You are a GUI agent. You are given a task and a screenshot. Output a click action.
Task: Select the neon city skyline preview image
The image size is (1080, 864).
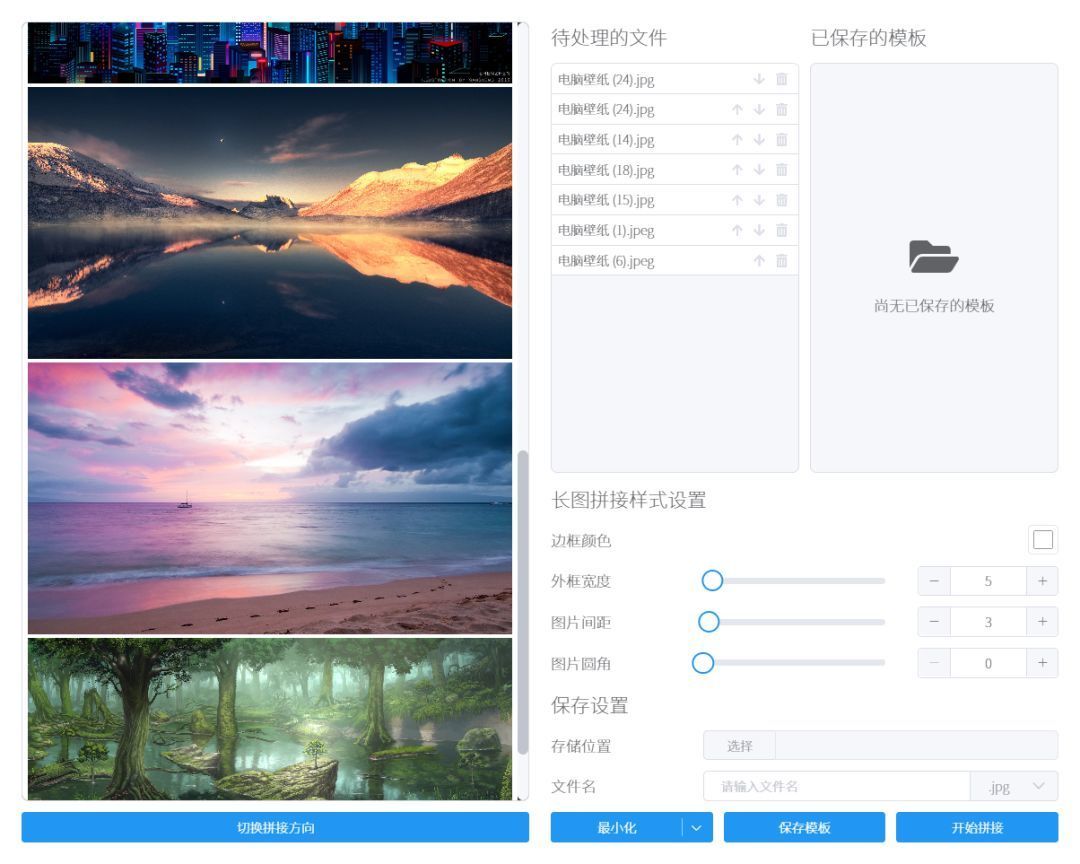[x=270, y=53]
